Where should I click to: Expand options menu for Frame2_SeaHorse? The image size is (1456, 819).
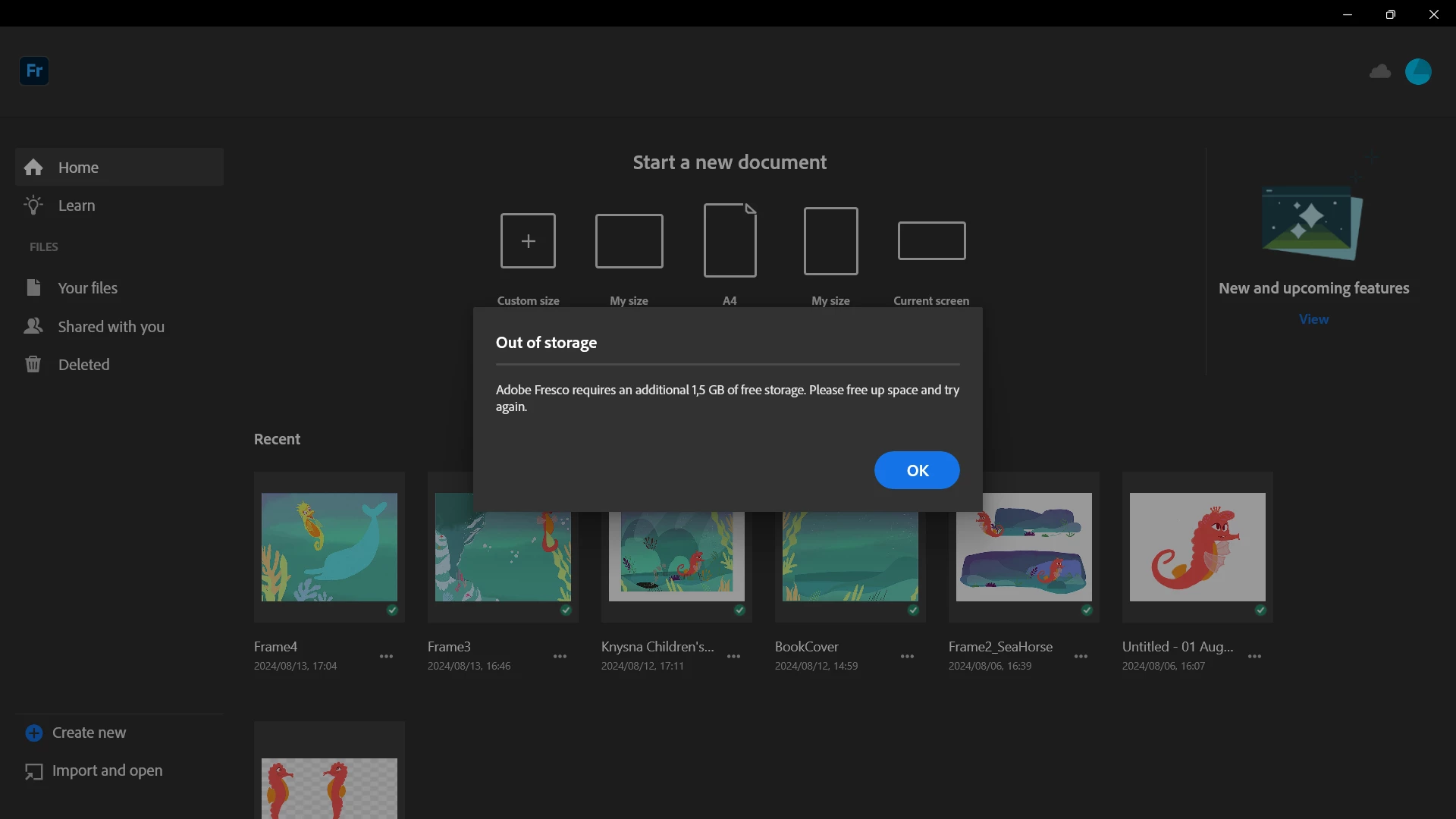click(1081, 657)
